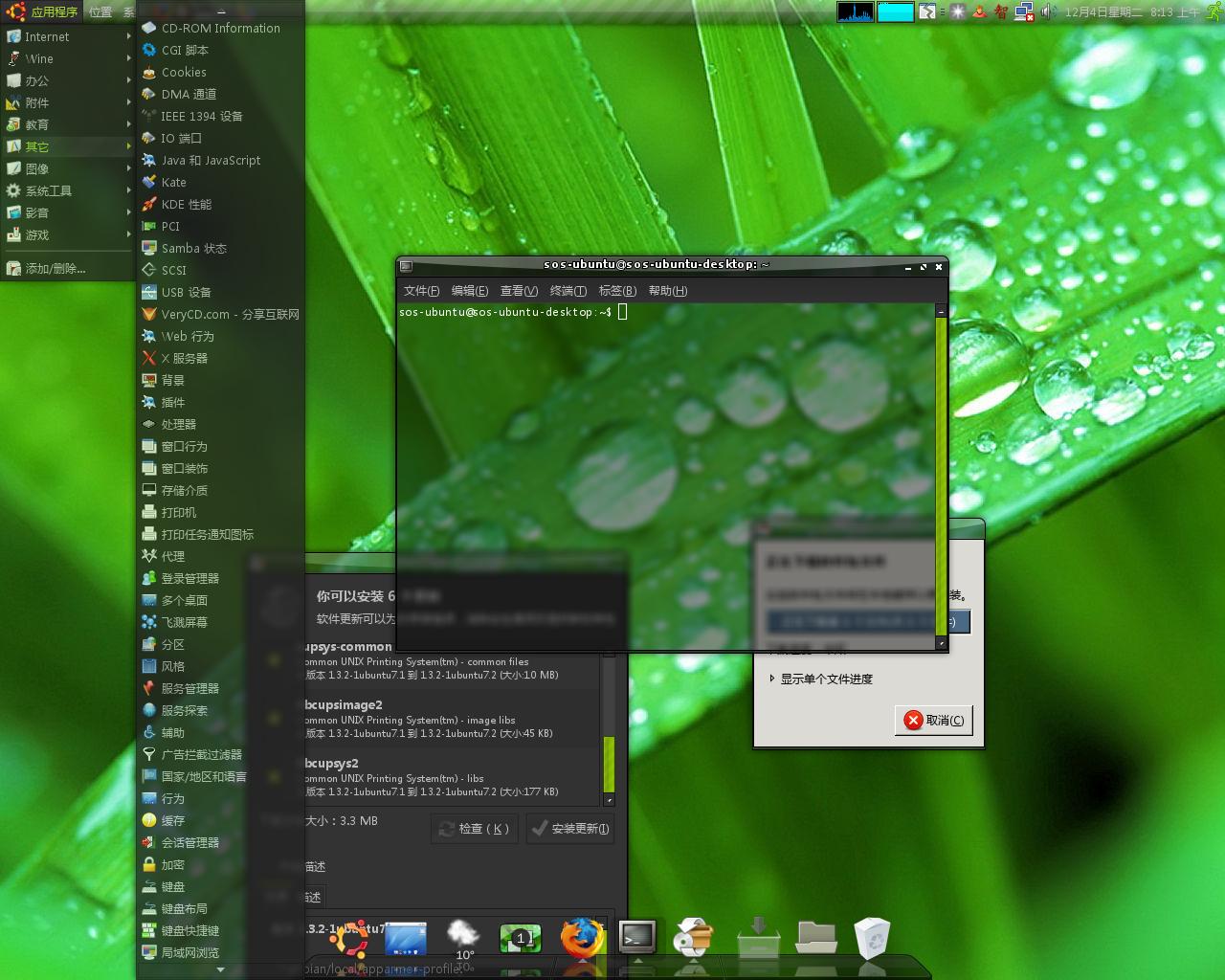The height and width of the screenshot is (980, 1225).
Task: Expand the 附件 submenu
Action: pos(68,102)
